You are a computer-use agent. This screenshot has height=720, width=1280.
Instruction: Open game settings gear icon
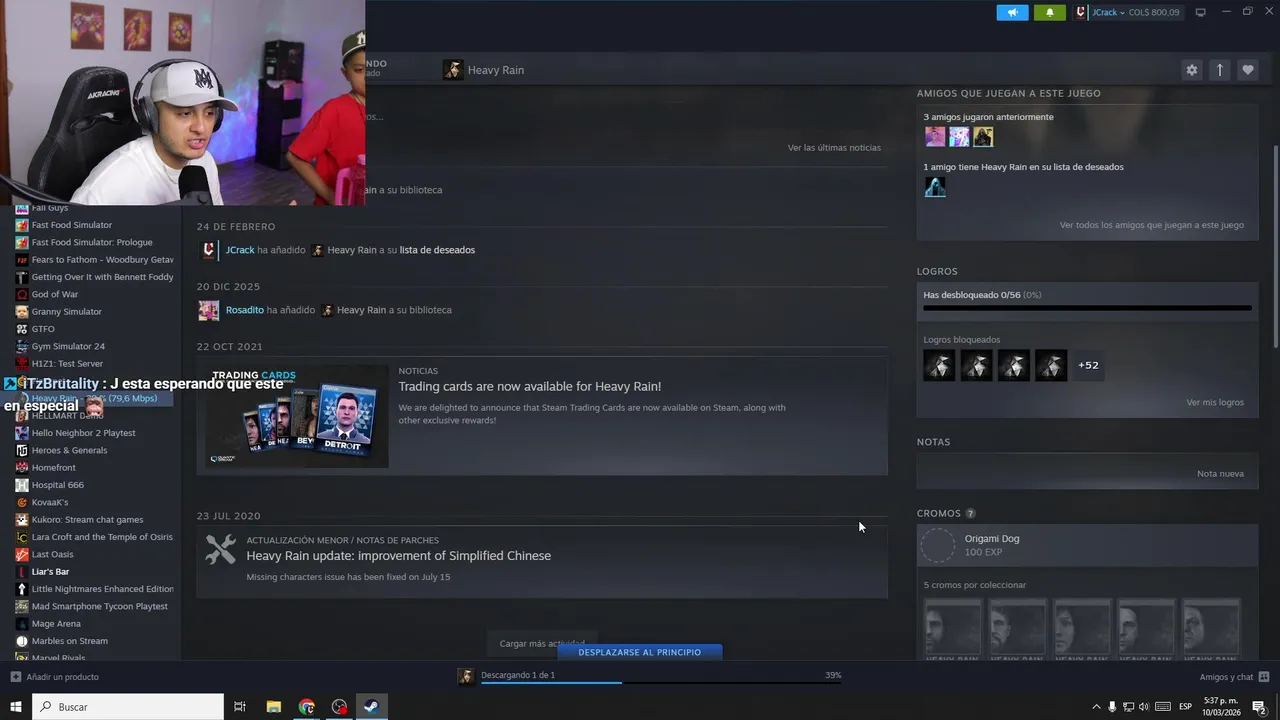[x=1191, y=70]
